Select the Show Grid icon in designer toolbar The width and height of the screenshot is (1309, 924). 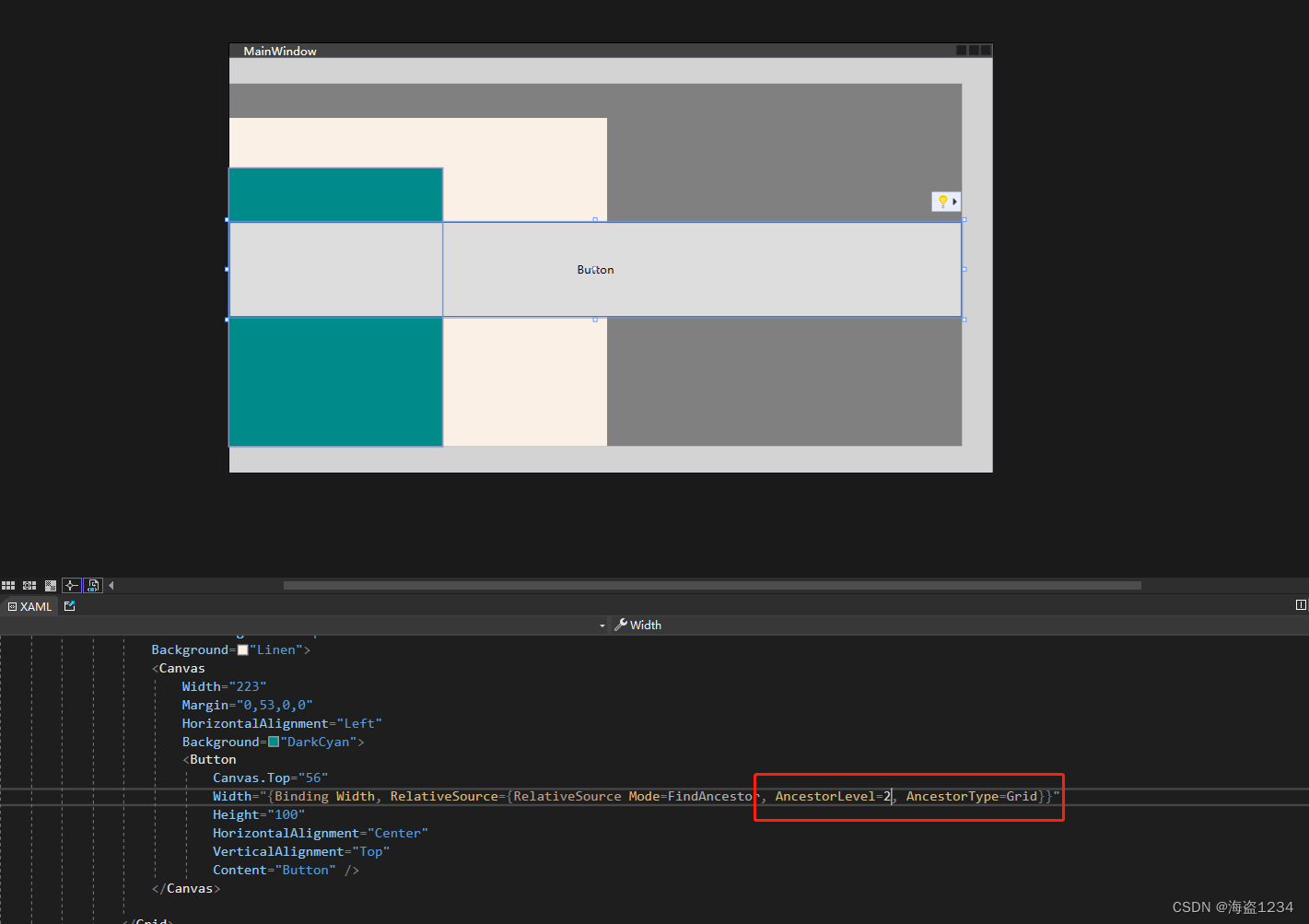[x=8, y=585]
